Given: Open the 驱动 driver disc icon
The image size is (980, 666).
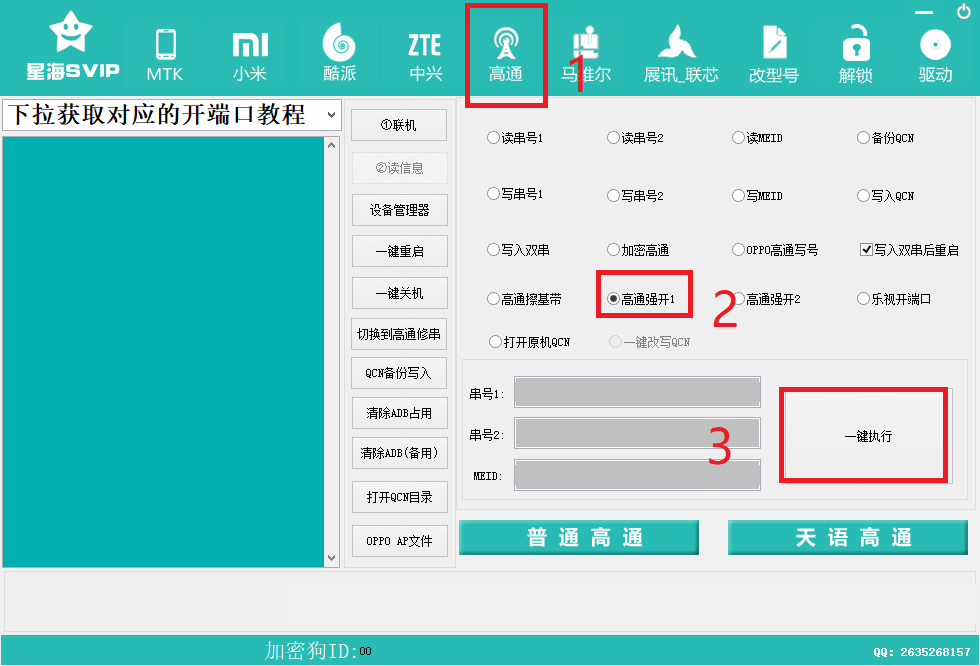Looking at the screenshot, I should pos(935,56).
